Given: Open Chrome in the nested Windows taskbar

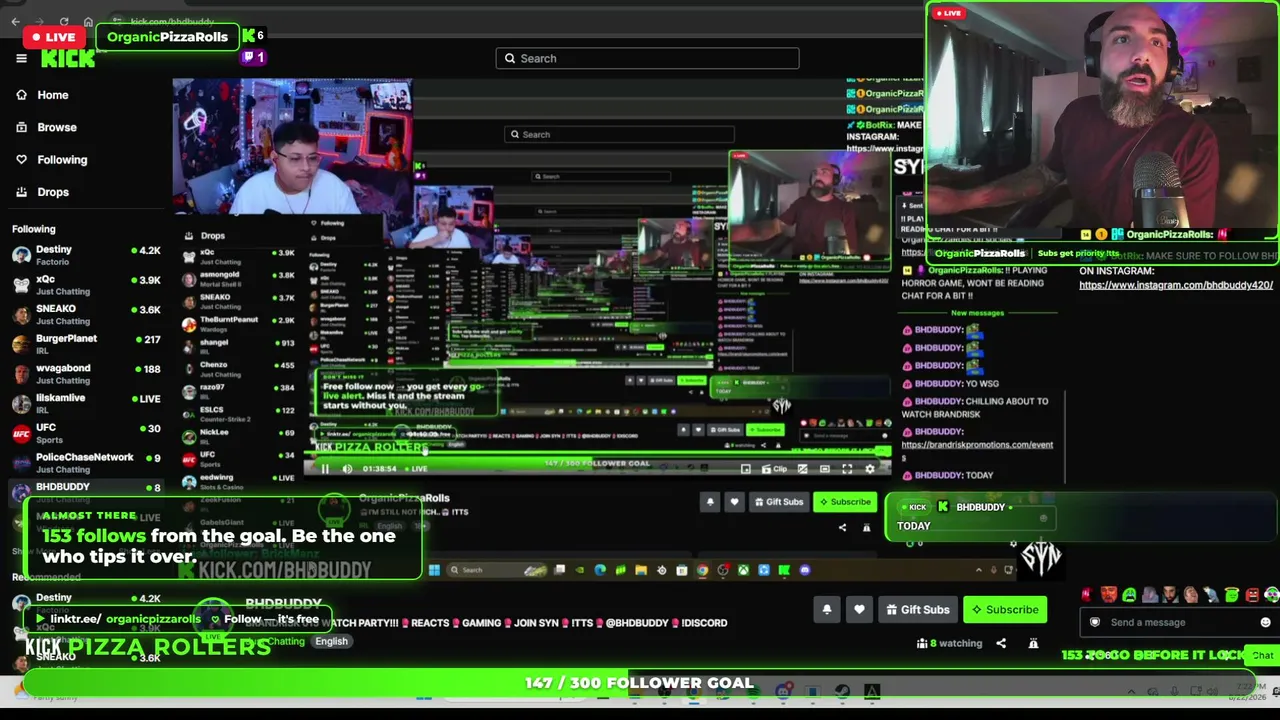Looking at the screenshot, I should point(702,570).
